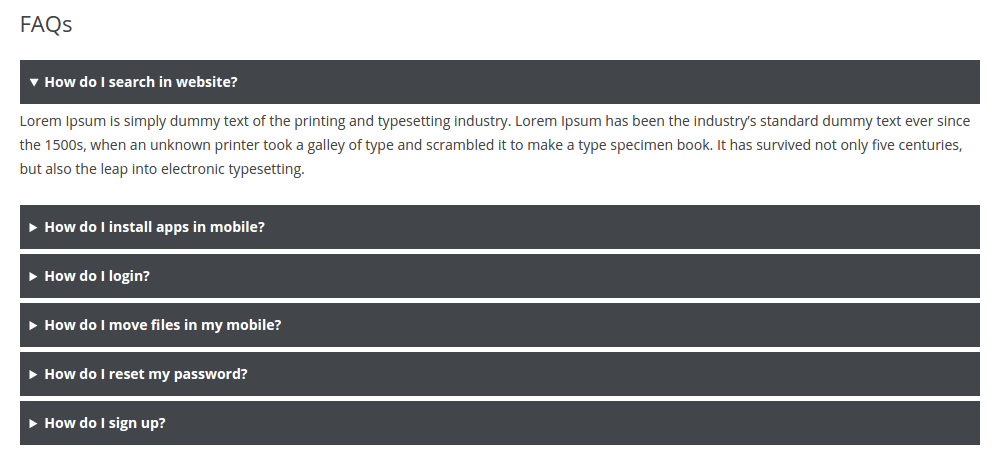Open the 'How do I login?' question text
This screenshot has width=1008, height=465.
[97, 276]
